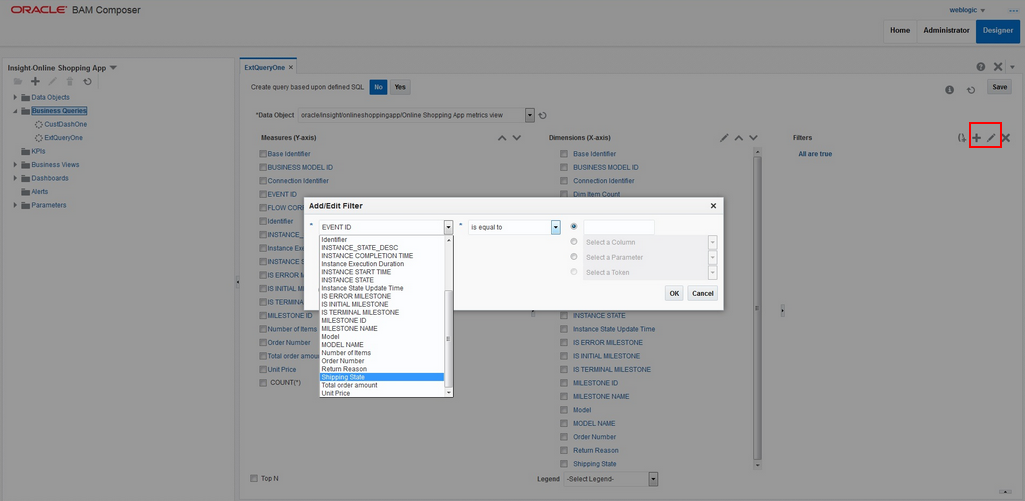Choose Shipping State in the dropdown list

(382, 377)
